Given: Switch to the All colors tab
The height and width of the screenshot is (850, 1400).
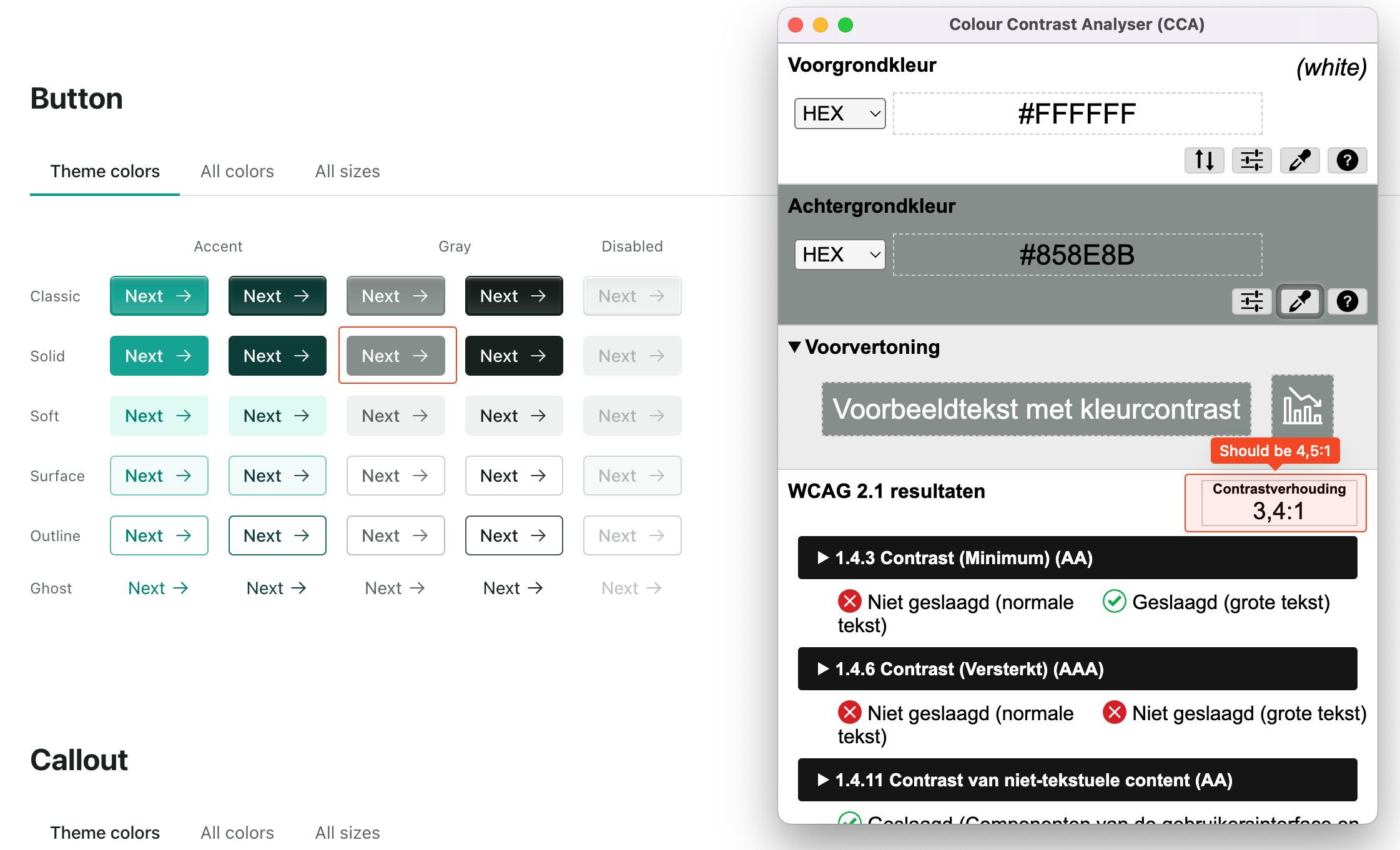Looking at the screenshot, I should pos(237,171).
